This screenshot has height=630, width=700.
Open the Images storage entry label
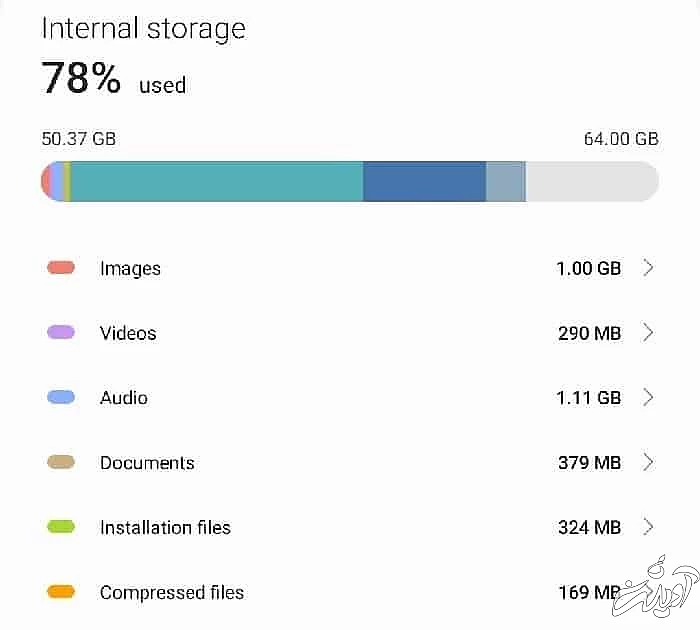click(130, 268)
